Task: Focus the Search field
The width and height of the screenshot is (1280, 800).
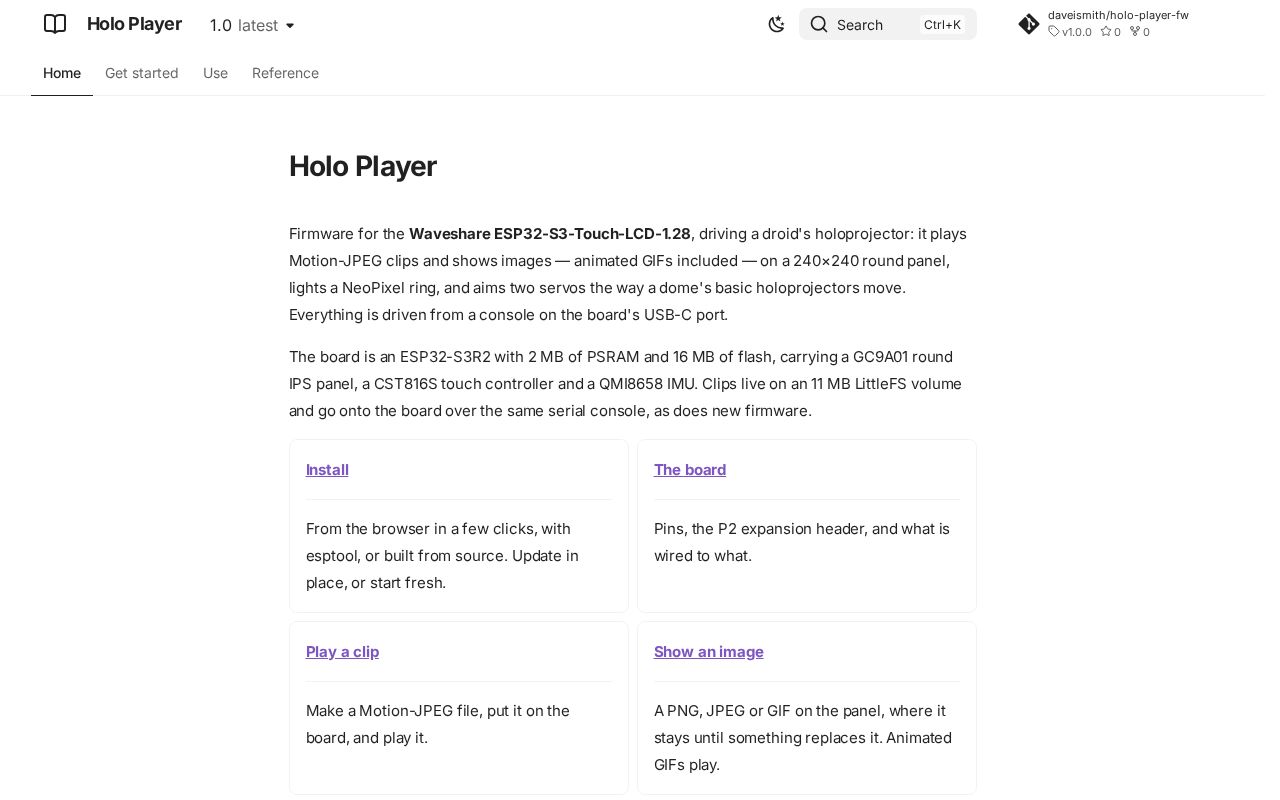Action: click(887, 24)
